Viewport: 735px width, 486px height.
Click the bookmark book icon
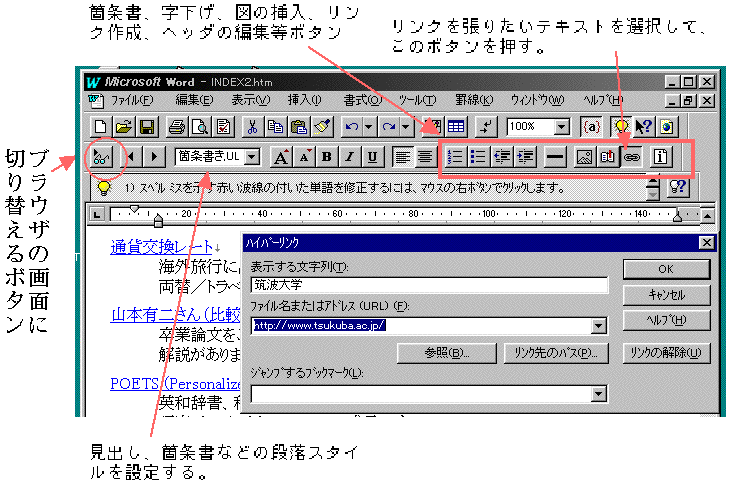click(x=608, y=157)
